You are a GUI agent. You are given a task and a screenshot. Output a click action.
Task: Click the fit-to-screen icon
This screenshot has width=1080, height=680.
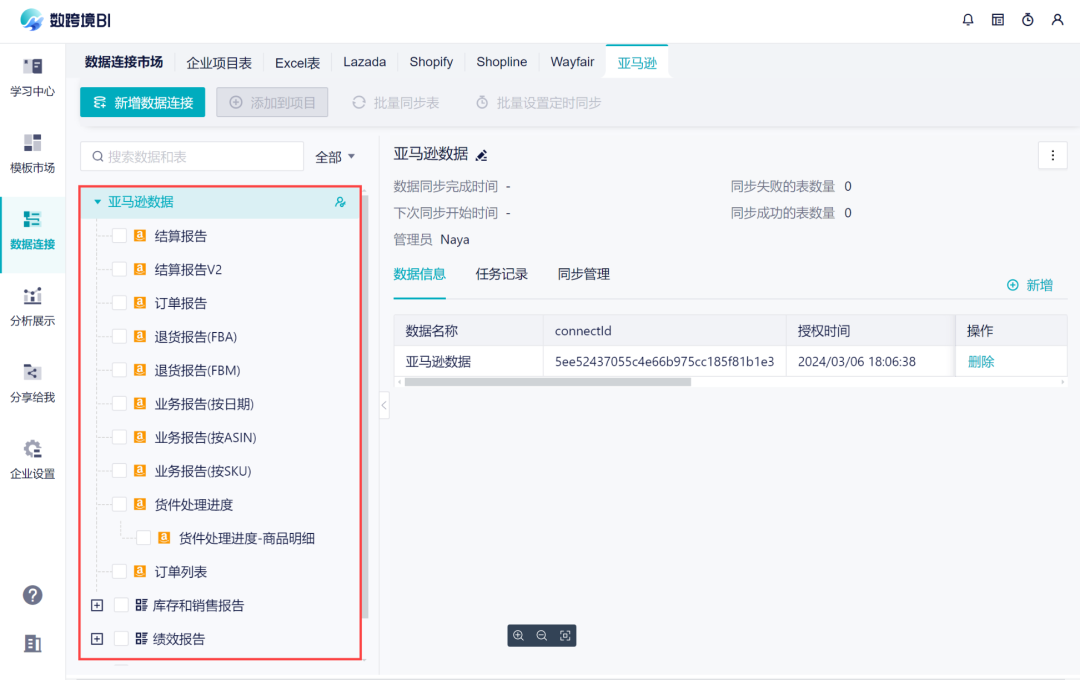(565, 635)
